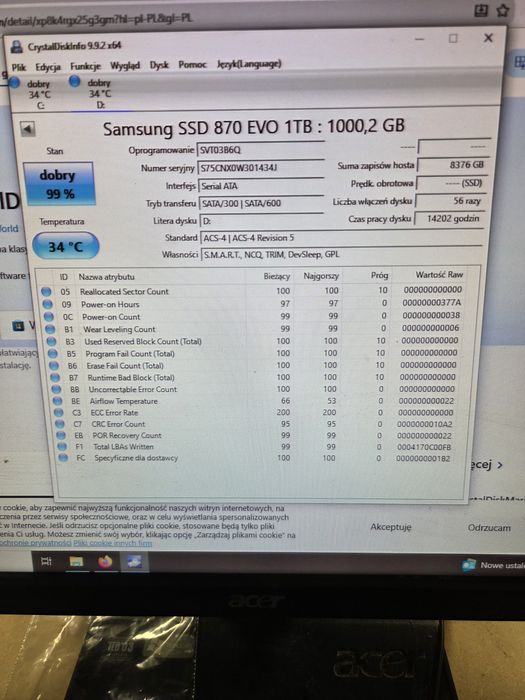
Task: Click the health icon above C: drive
Action: (x=14, y=82)
